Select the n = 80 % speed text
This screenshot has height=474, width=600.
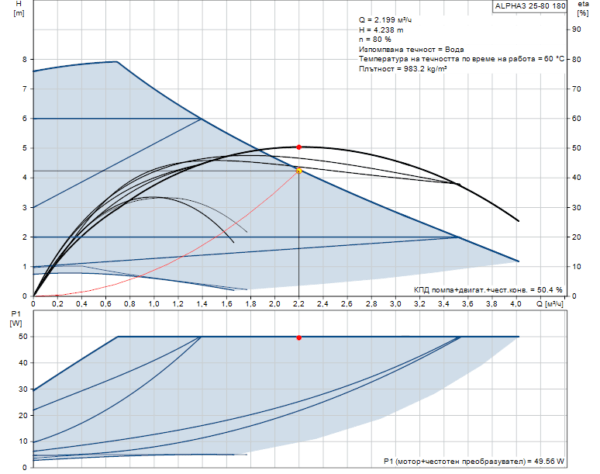click(377, 40)
